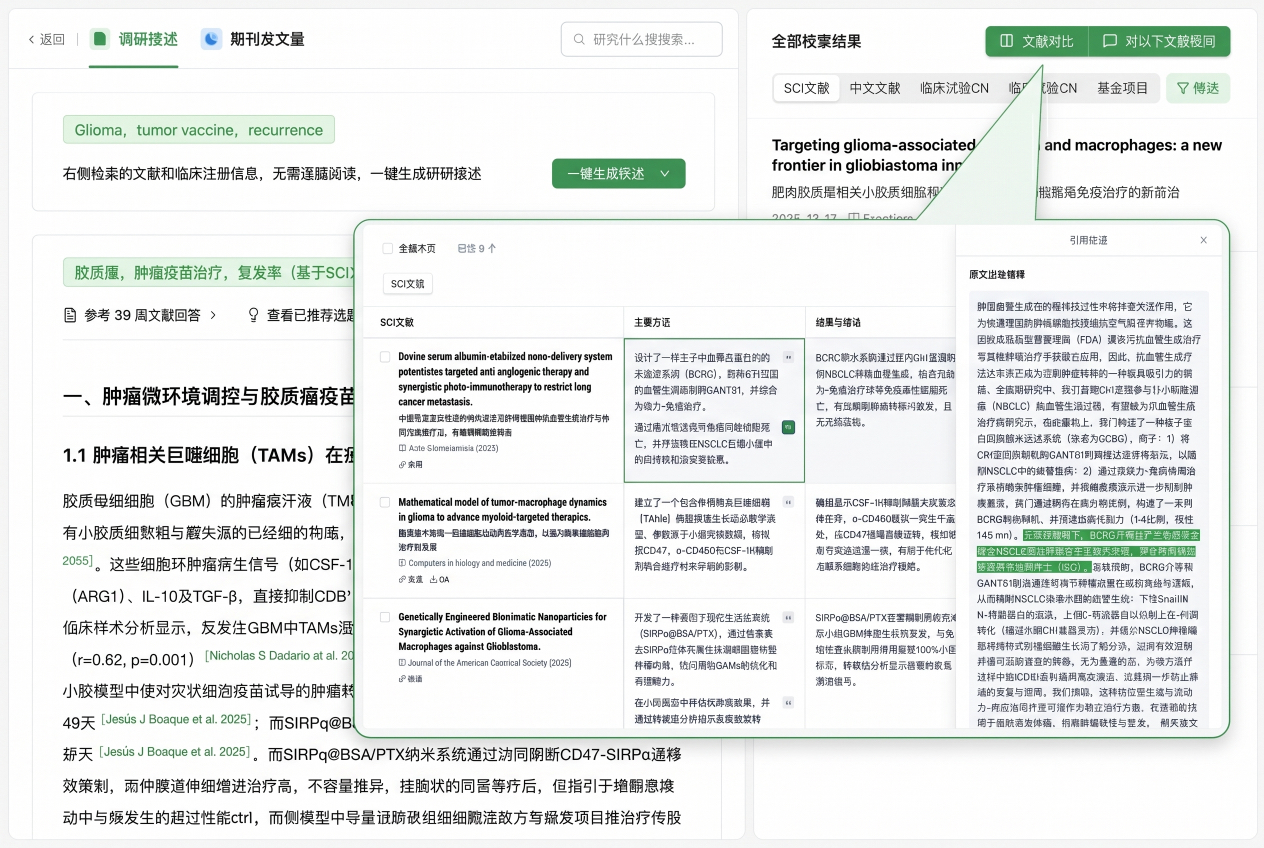Click the lower quote icon in Genetically Engineered row
Image resolution: width=1264 pixels, height=848 pixels.
[x=788, y=704]
